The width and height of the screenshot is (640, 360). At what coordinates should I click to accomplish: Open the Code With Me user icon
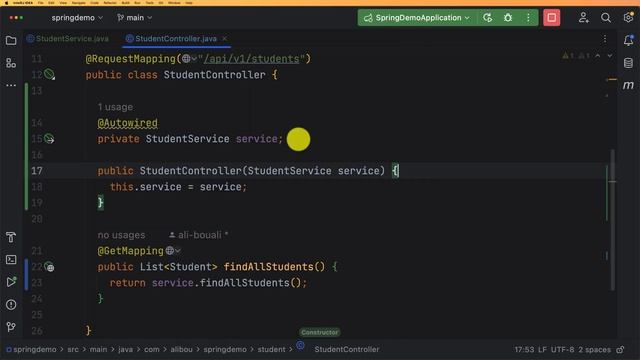pyautogui.click(x=584, y=18)
